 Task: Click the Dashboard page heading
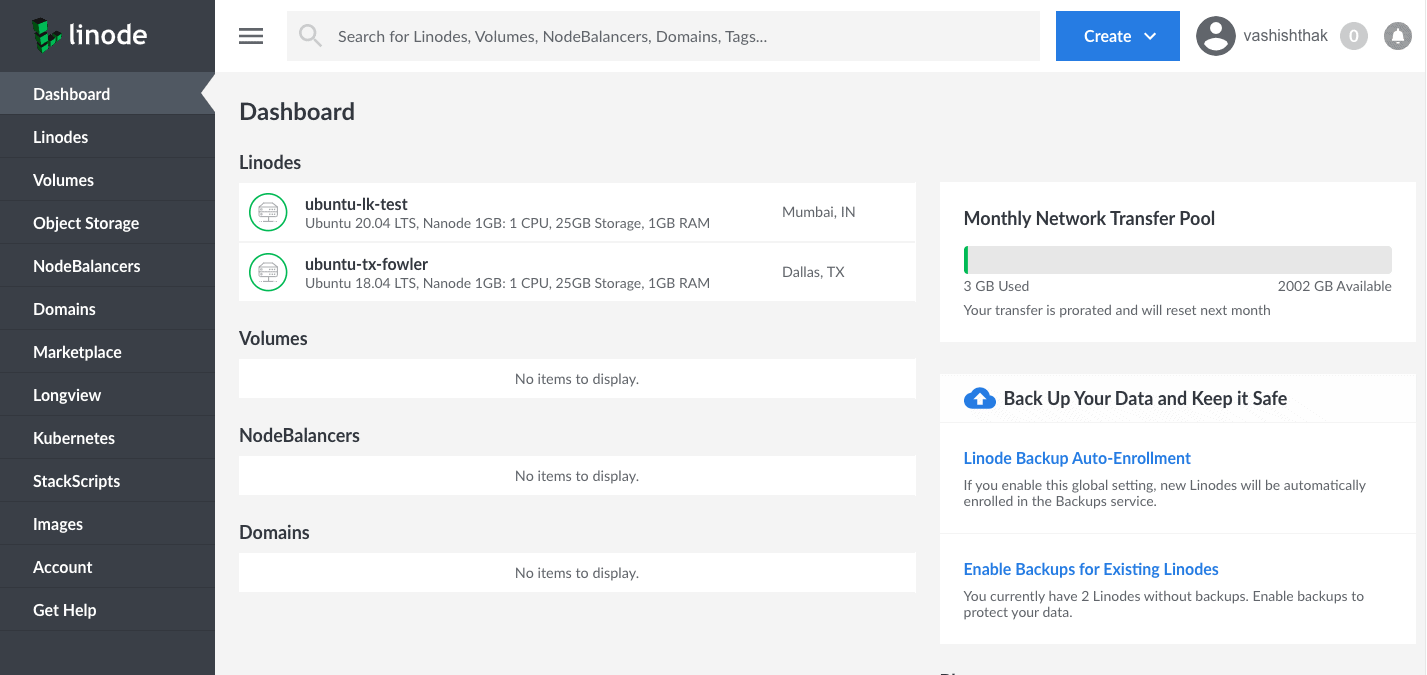(297, 111)
